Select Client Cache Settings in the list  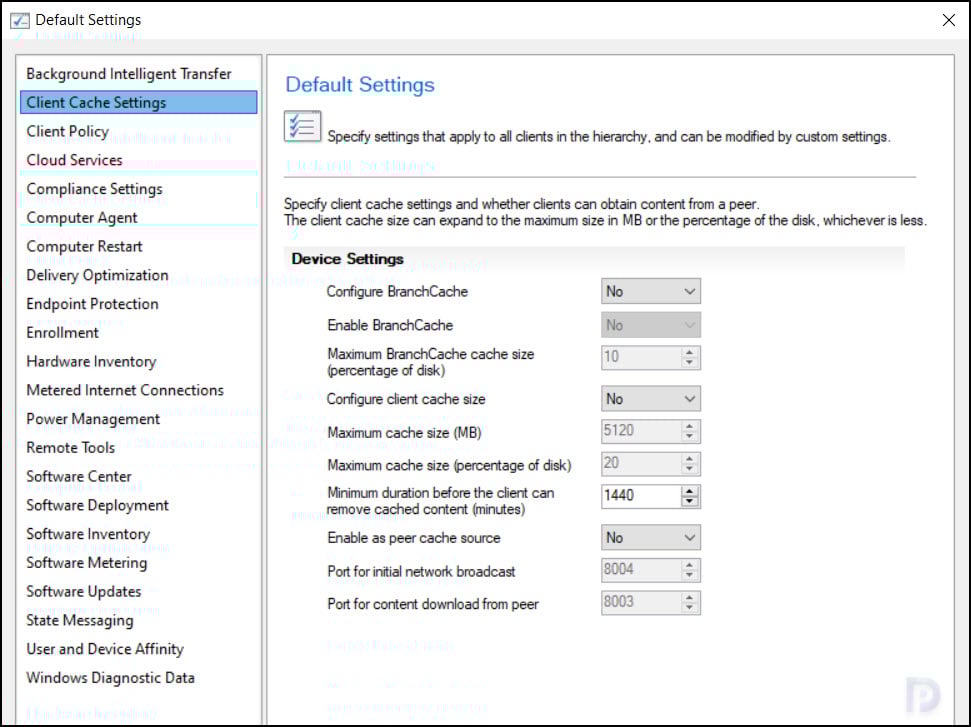[138, 102]
